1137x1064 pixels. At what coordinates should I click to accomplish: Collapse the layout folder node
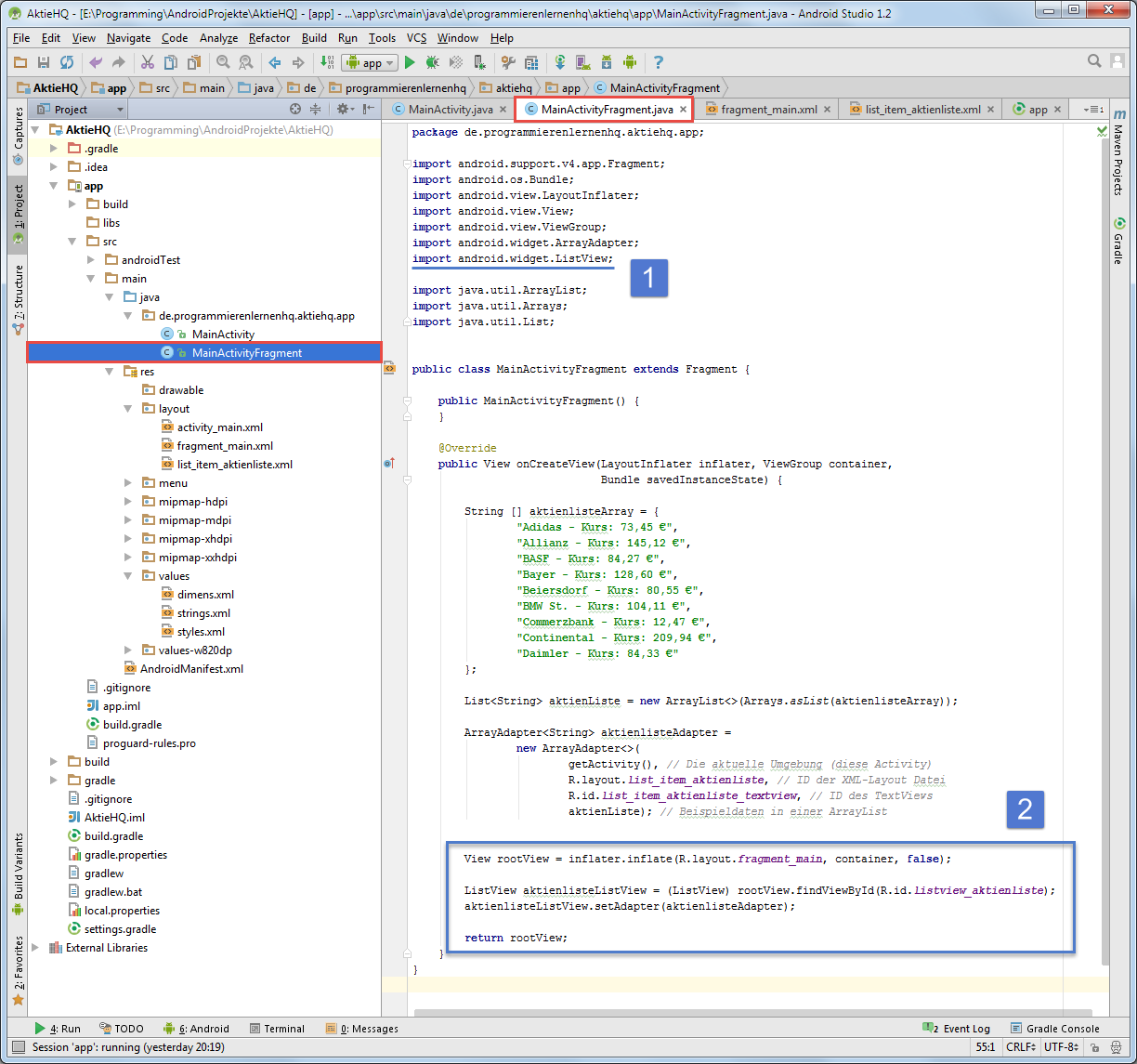click(x=128, y=409)
